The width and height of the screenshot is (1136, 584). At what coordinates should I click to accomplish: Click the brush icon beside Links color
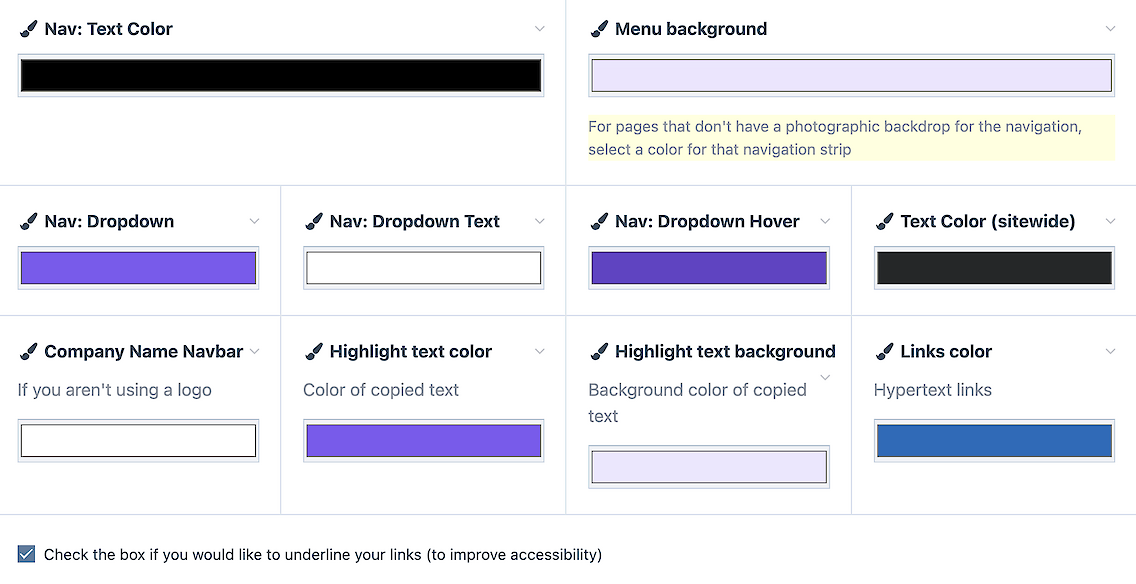(x=884, y=351)
